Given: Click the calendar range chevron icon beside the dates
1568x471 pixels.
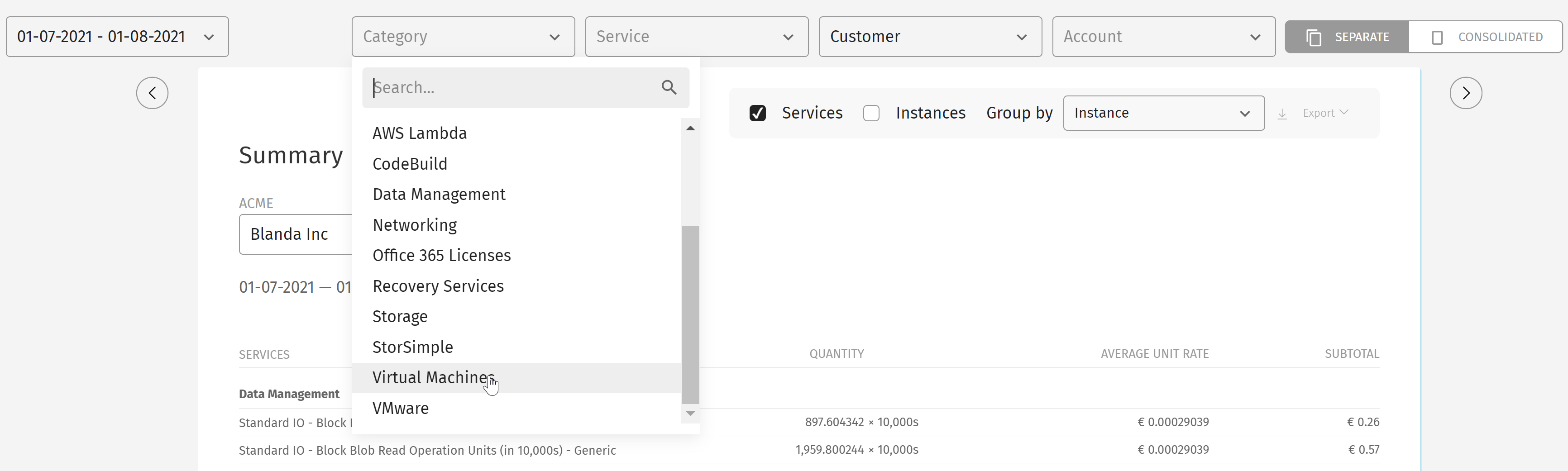Looking at the screenshot, I should (x=210, y=37).
